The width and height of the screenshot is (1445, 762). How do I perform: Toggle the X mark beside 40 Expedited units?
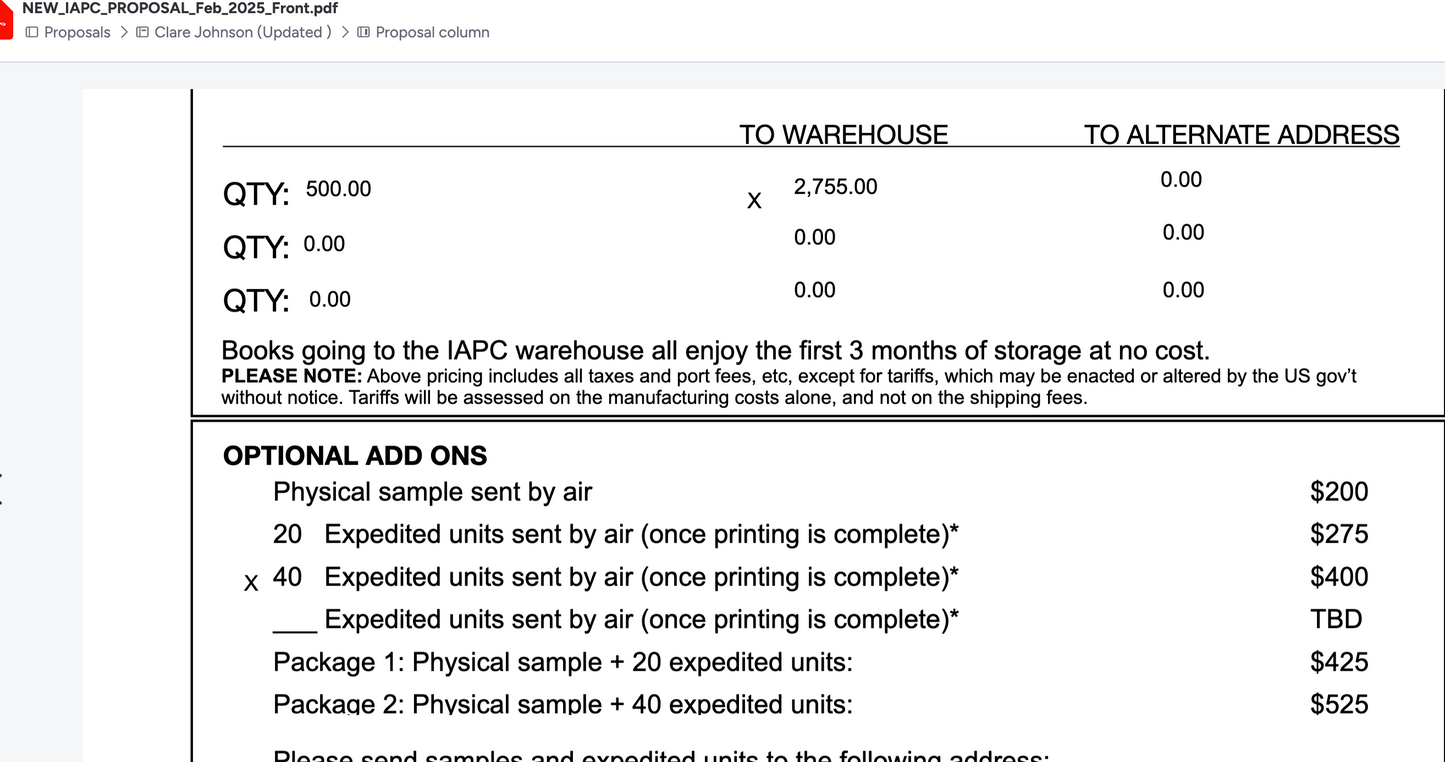[x=251, y=583]
